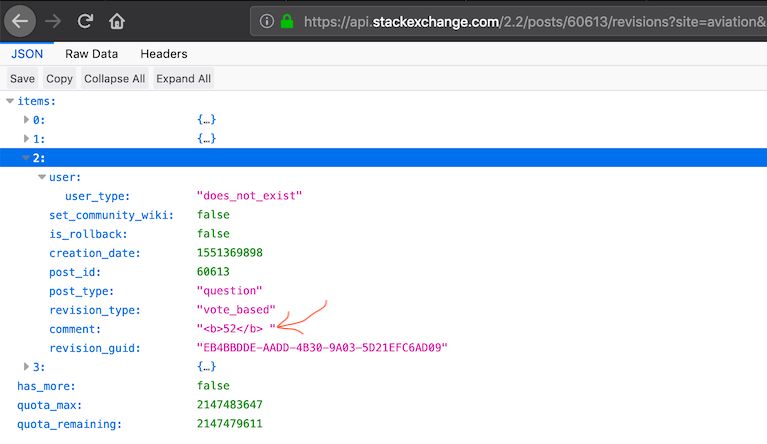767x444 pixels.
Task: Click the {…} value of item 1
Action: pos(206,139)
